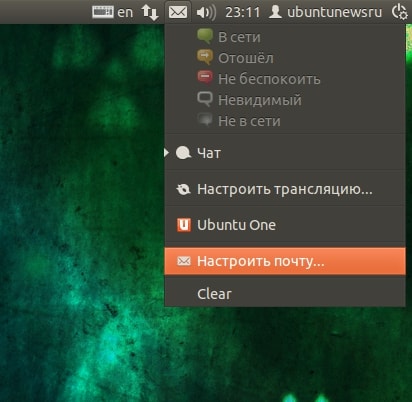The image size is (412, 402).
Task: Click green online speech bubble icon
Action: pyautogui.click(x=205, y=36)
